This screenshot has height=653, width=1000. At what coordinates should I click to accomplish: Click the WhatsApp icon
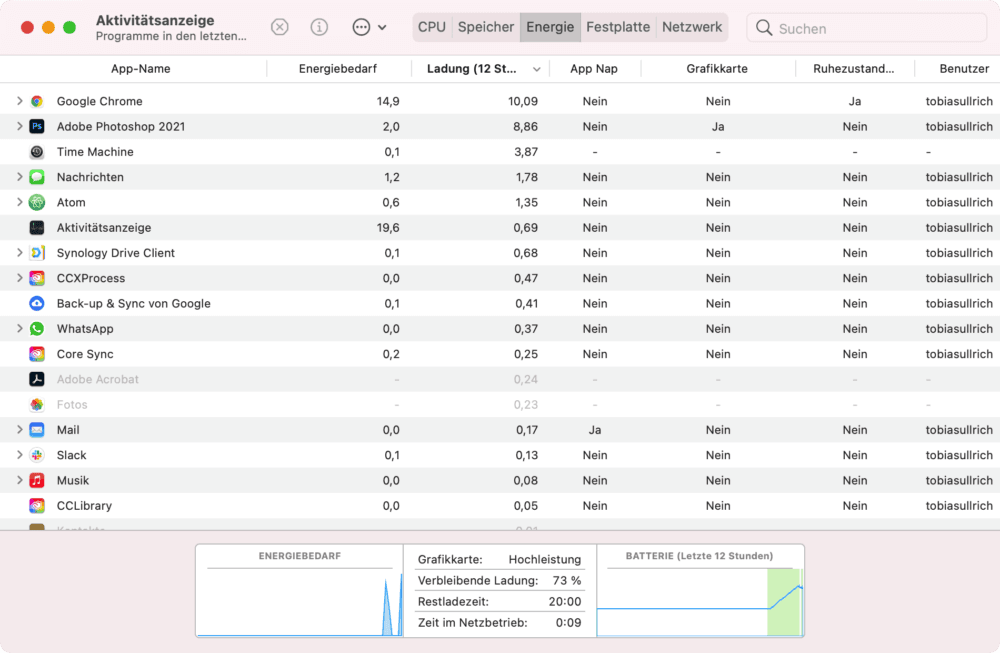point(37,328)
